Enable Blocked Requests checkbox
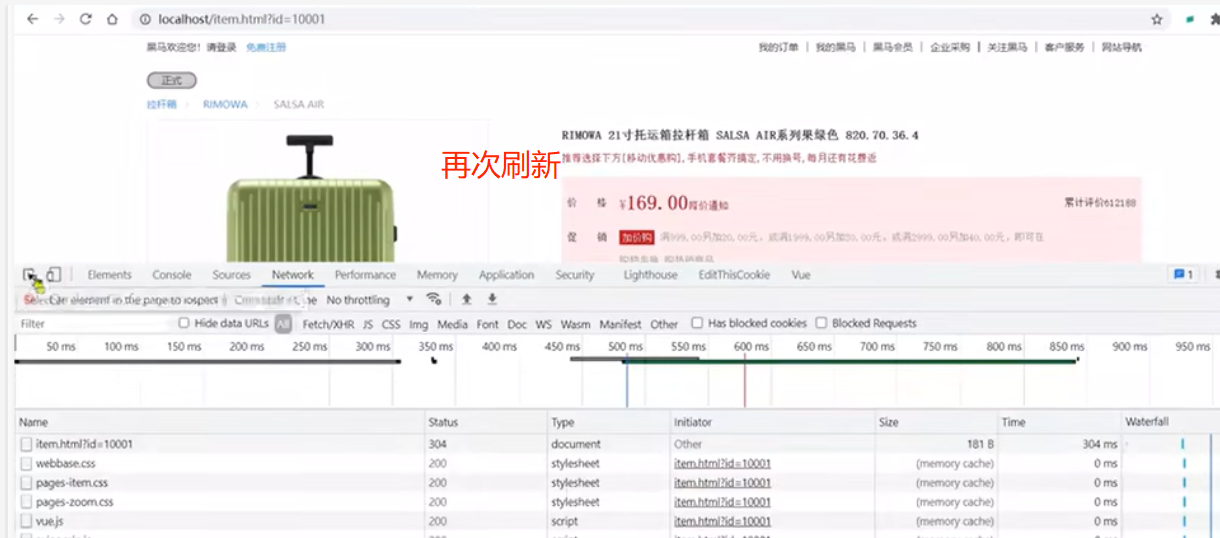Image resolution: width=1220 pixels, height=538 pixels. (821, 323)
